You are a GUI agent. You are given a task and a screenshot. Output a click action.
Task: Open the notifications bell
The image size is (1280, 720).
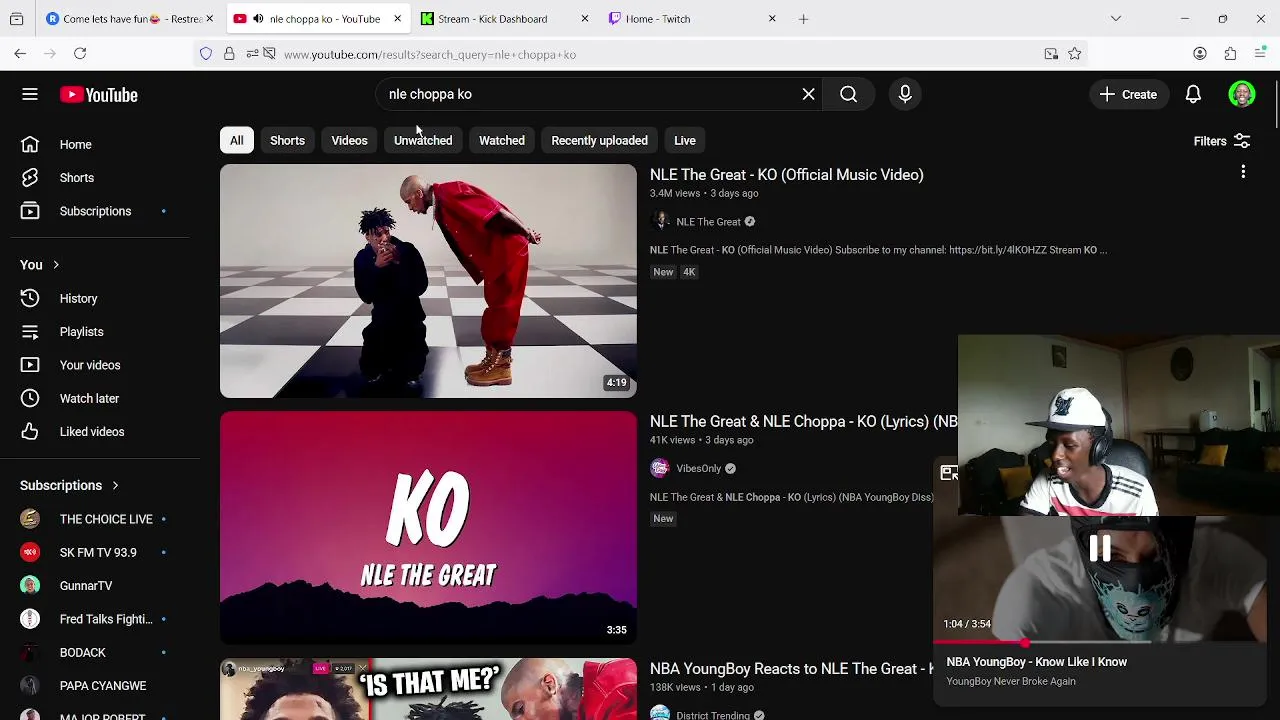pyautogui.click(x=1193, y=94)
